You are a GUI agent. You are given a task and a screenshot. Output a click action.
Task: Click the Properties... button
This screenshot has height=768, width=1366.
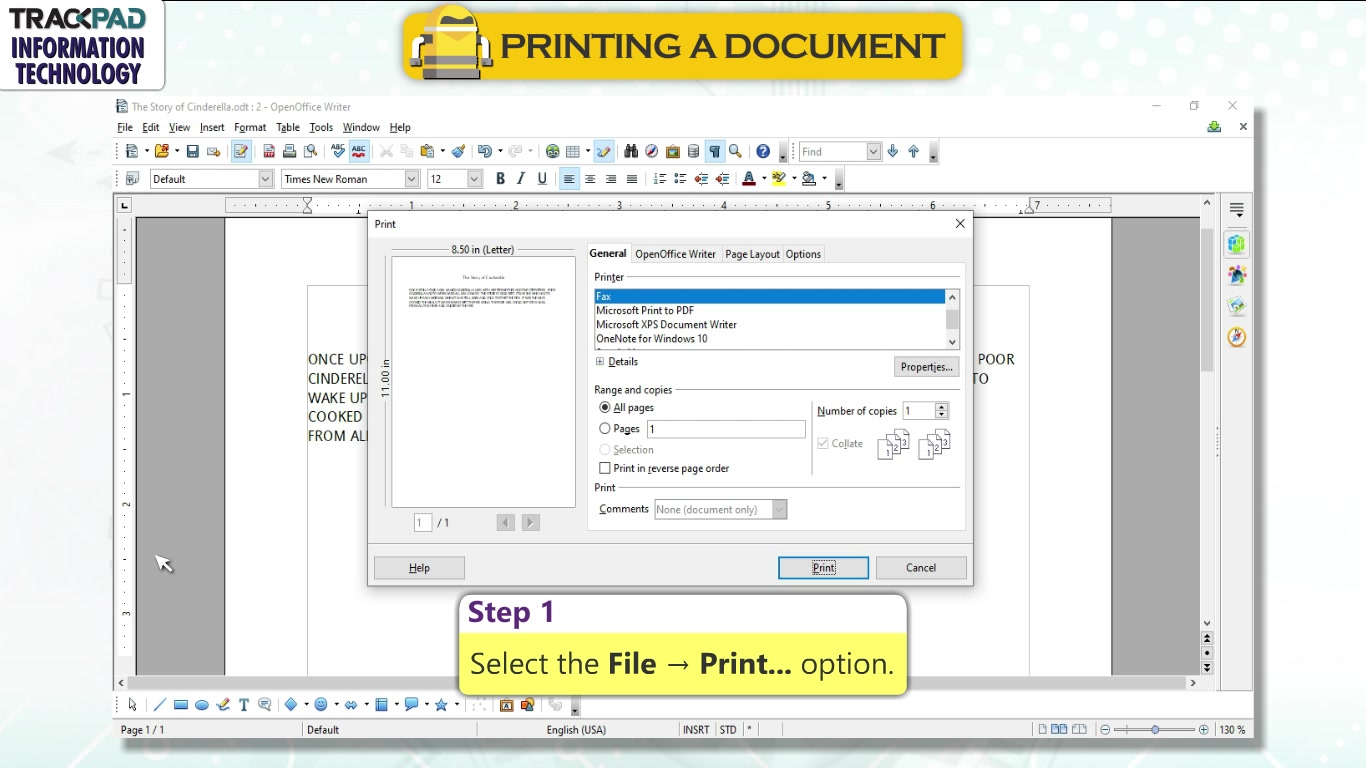[926, 367]
